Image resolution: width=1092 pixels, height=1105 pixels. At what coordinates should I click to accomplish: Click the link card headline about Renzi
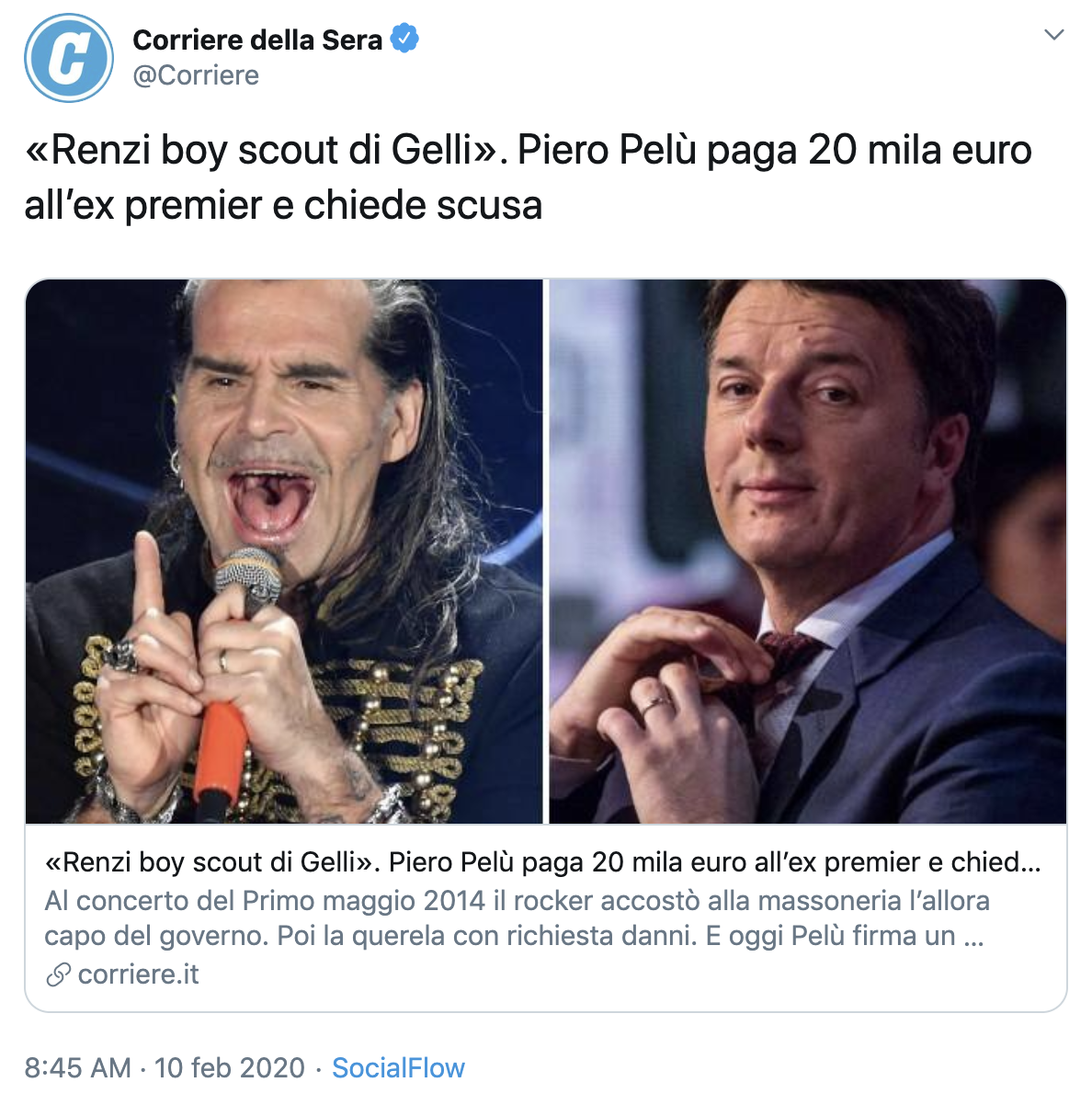[x=542, y=862]
